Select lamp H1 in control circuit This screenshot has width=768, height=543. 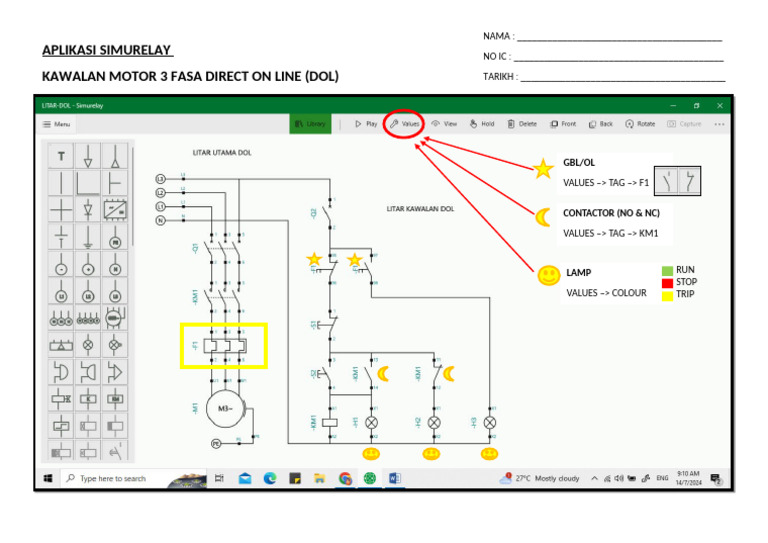372,423
